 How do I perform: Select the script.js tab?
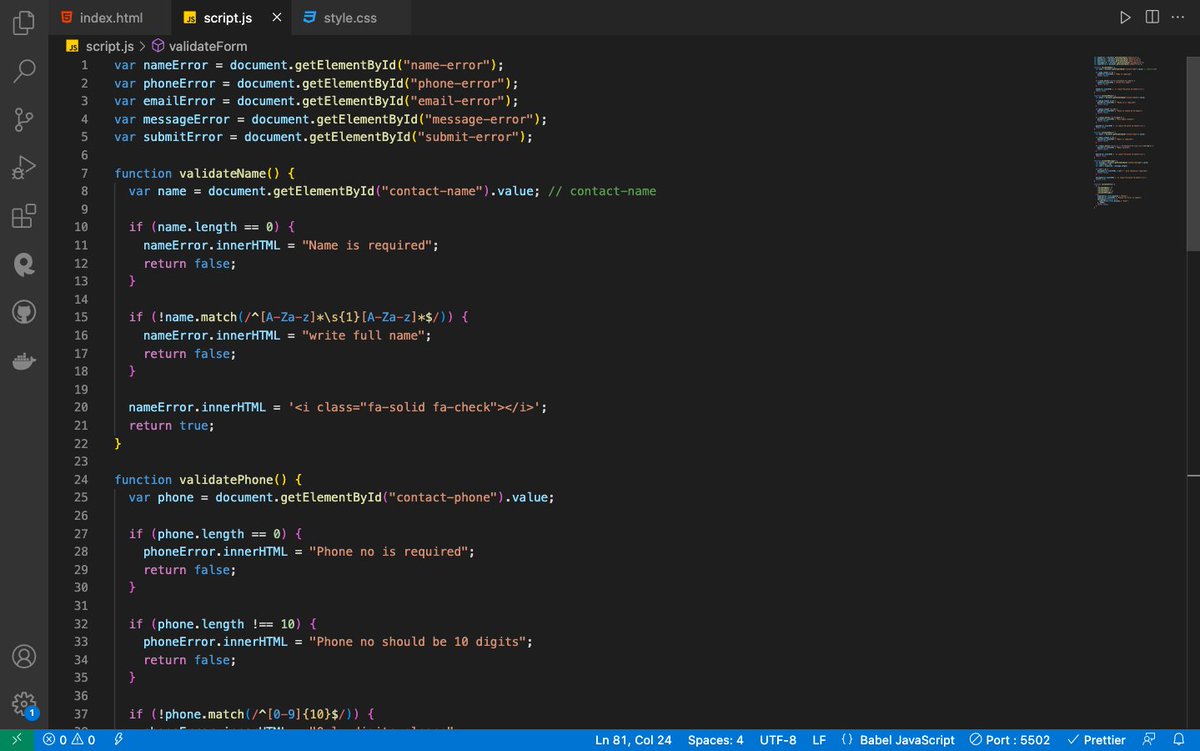click(x=229, y=18)
